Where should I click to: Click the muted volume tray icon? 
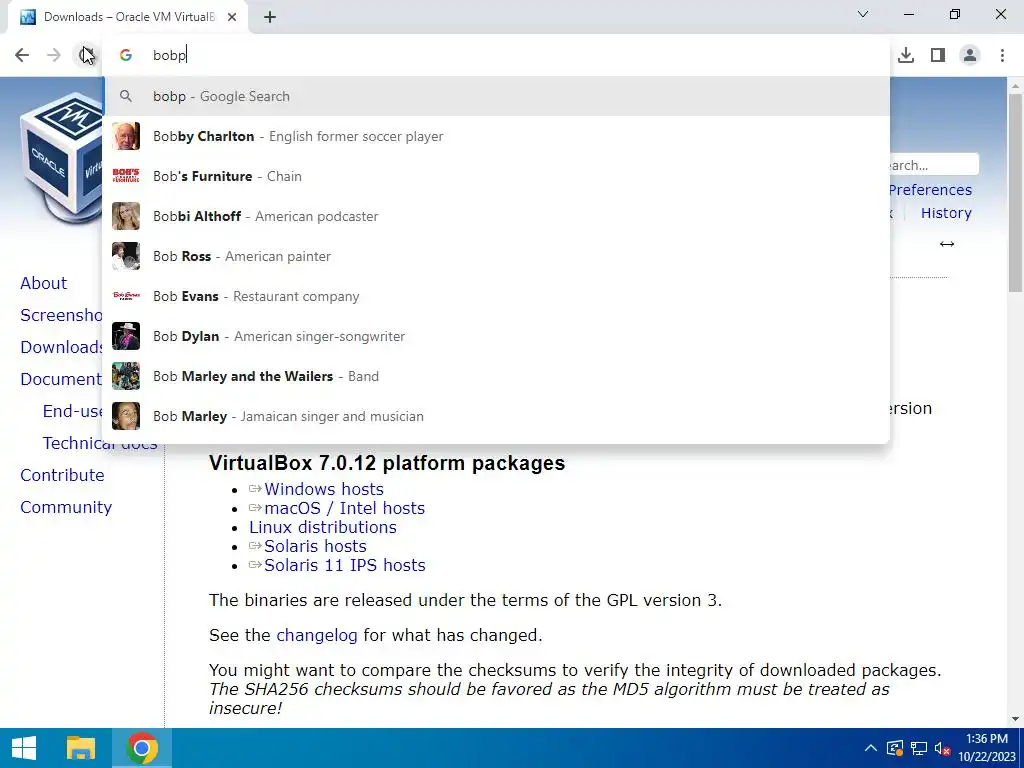[x=942, y=748]
